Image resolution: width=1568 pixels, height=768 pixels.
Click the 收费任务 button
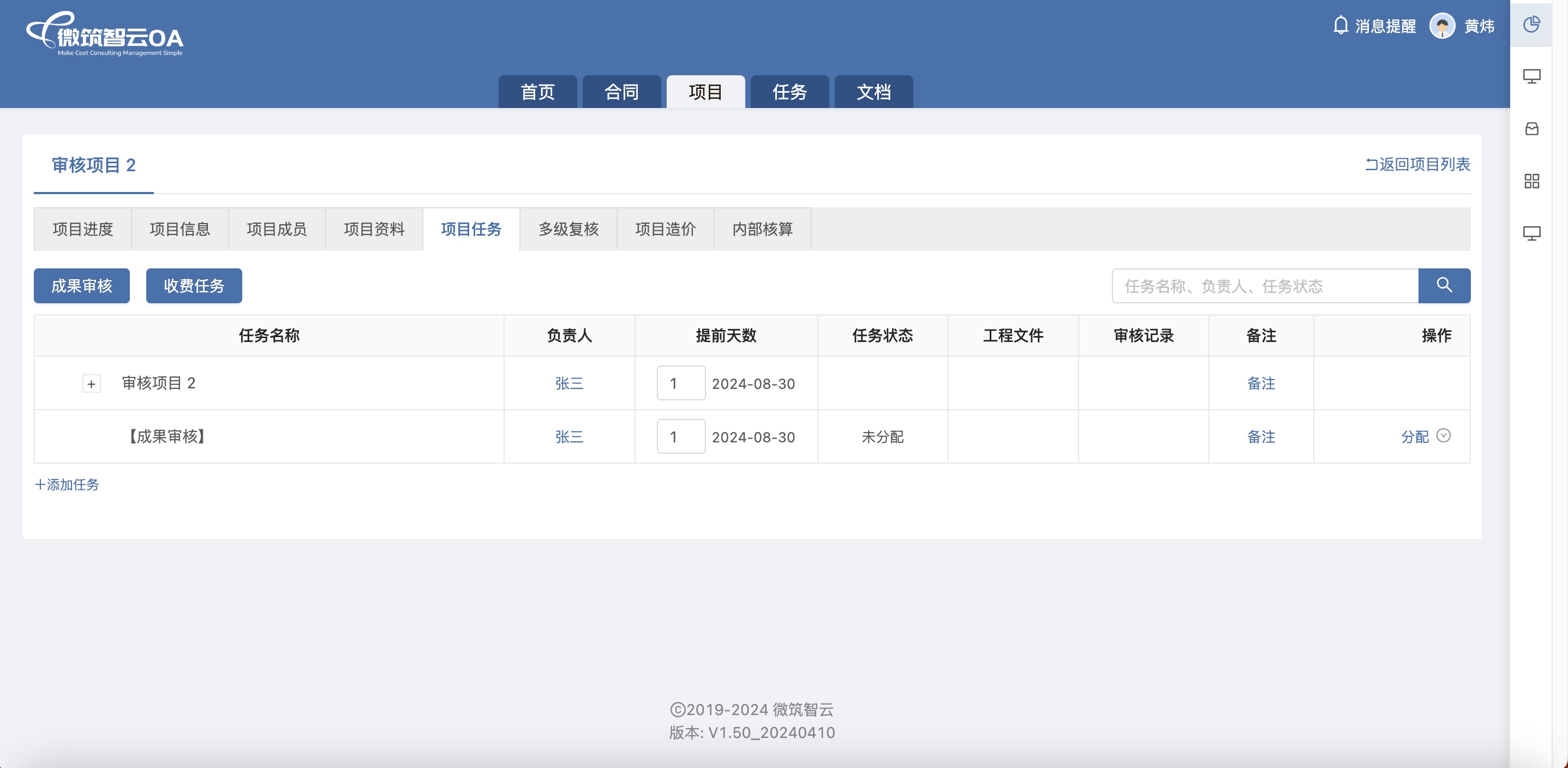click(x=194, y=286)
